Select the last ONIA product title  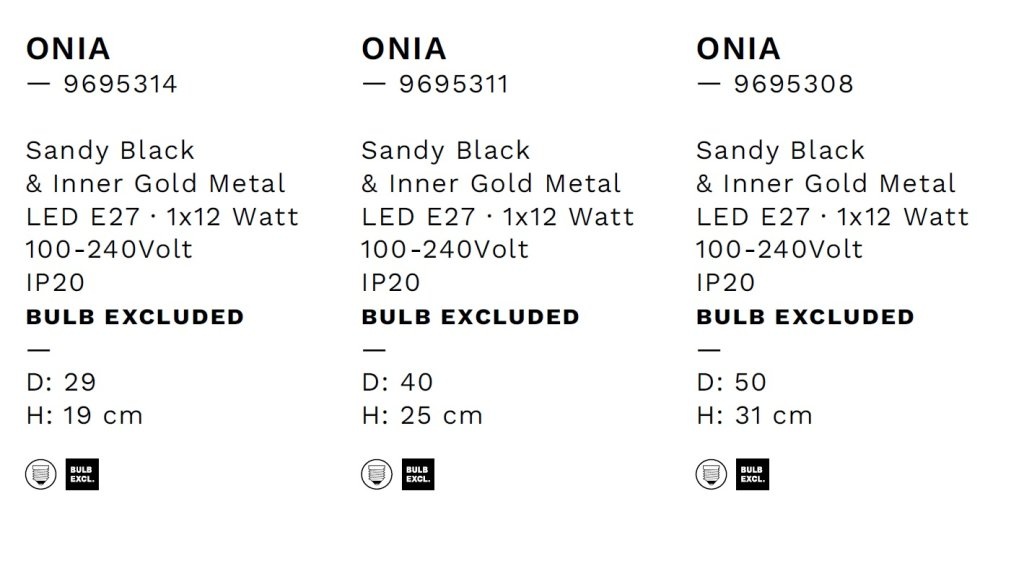pos(739,49)
